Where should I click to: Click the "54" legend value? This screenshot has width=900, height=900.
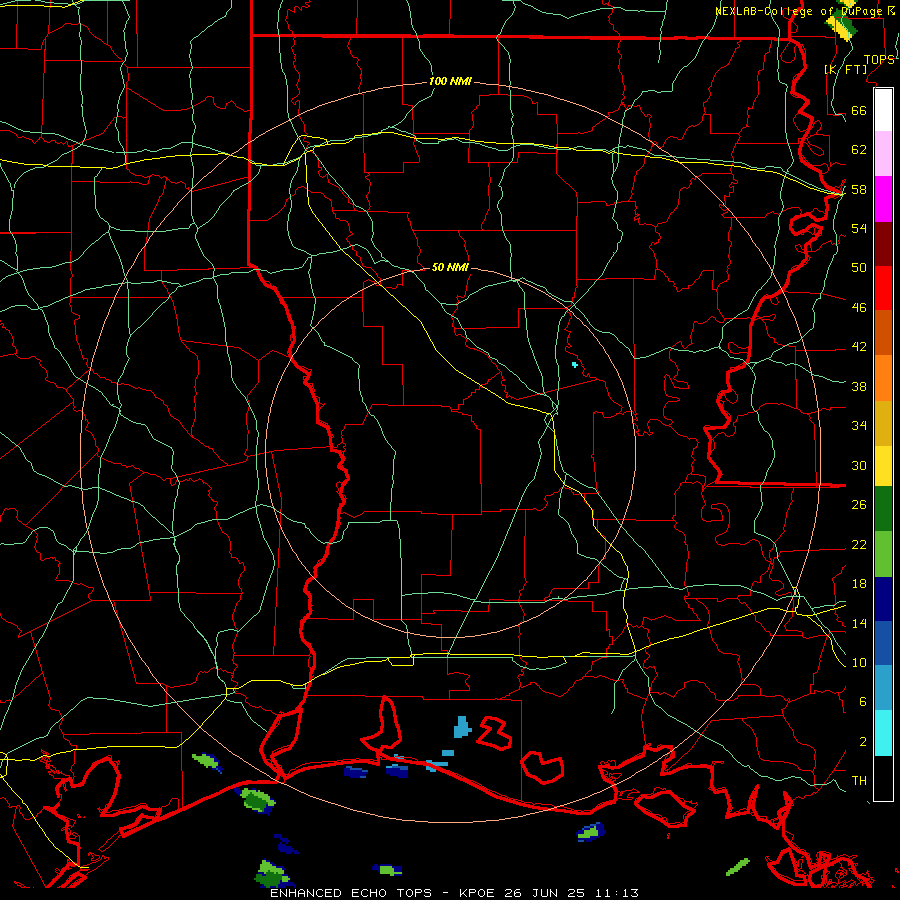859,228
